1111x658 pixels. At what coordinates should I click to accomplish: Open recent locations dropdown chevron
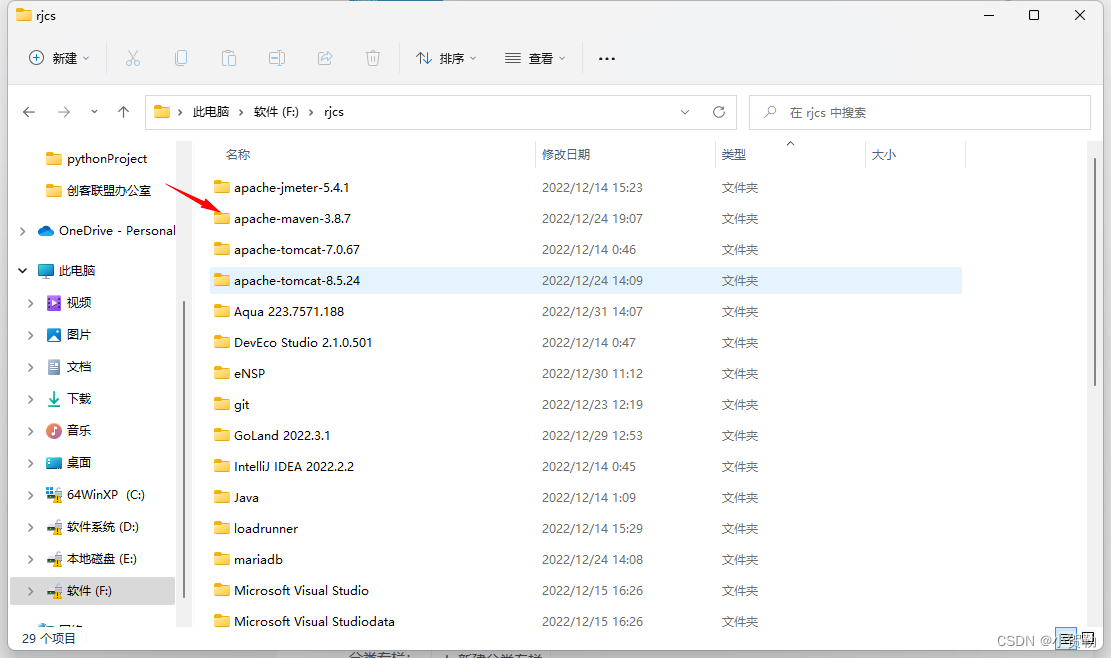pos(94,112)
